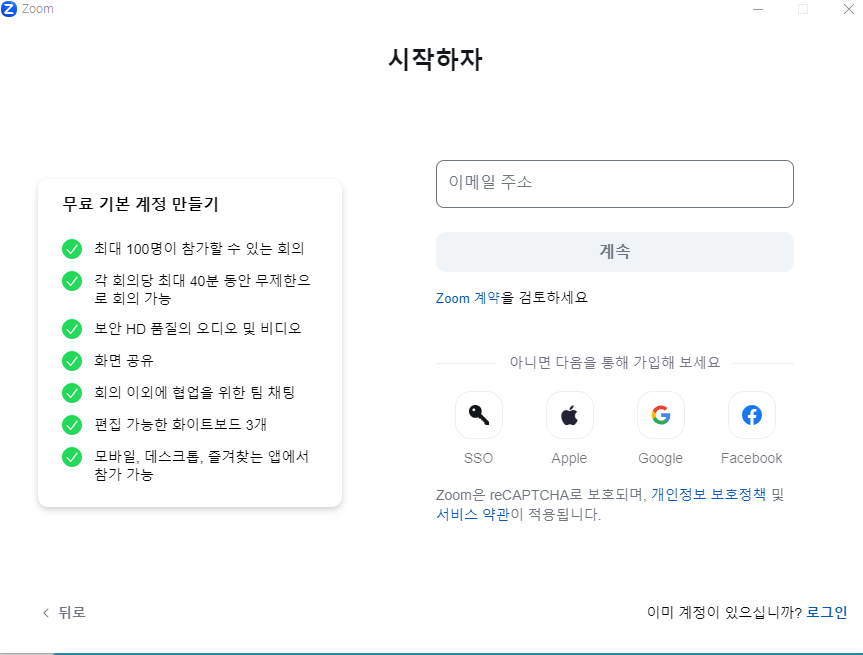Screen dimensions: 863x655
Task: Click the green checkmark next to 화면 공유
Action: [x=71, y=360]
